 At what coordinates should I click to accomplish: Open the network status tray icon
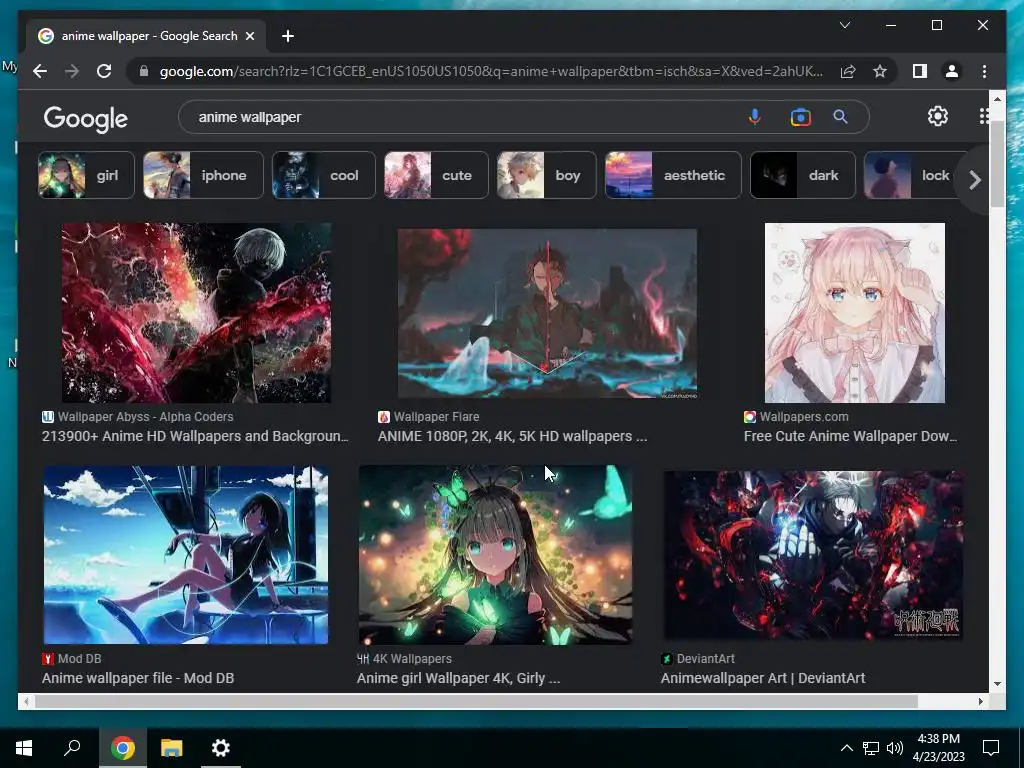click(x=871, y=748)
